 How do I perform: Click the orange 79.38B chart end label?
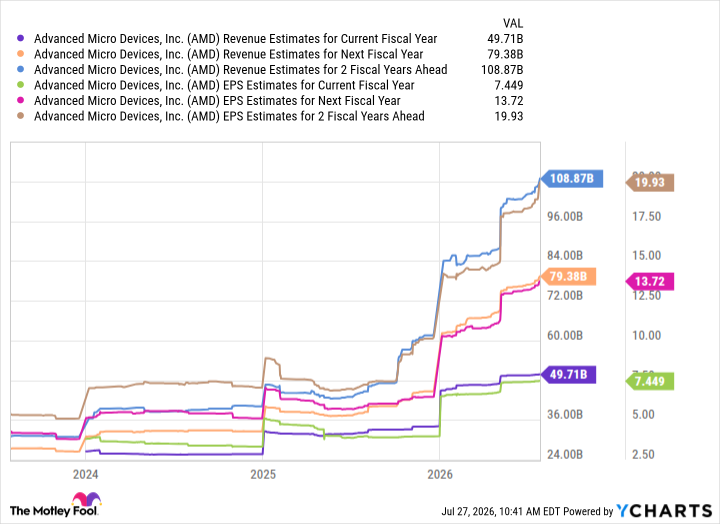point(568,276)
